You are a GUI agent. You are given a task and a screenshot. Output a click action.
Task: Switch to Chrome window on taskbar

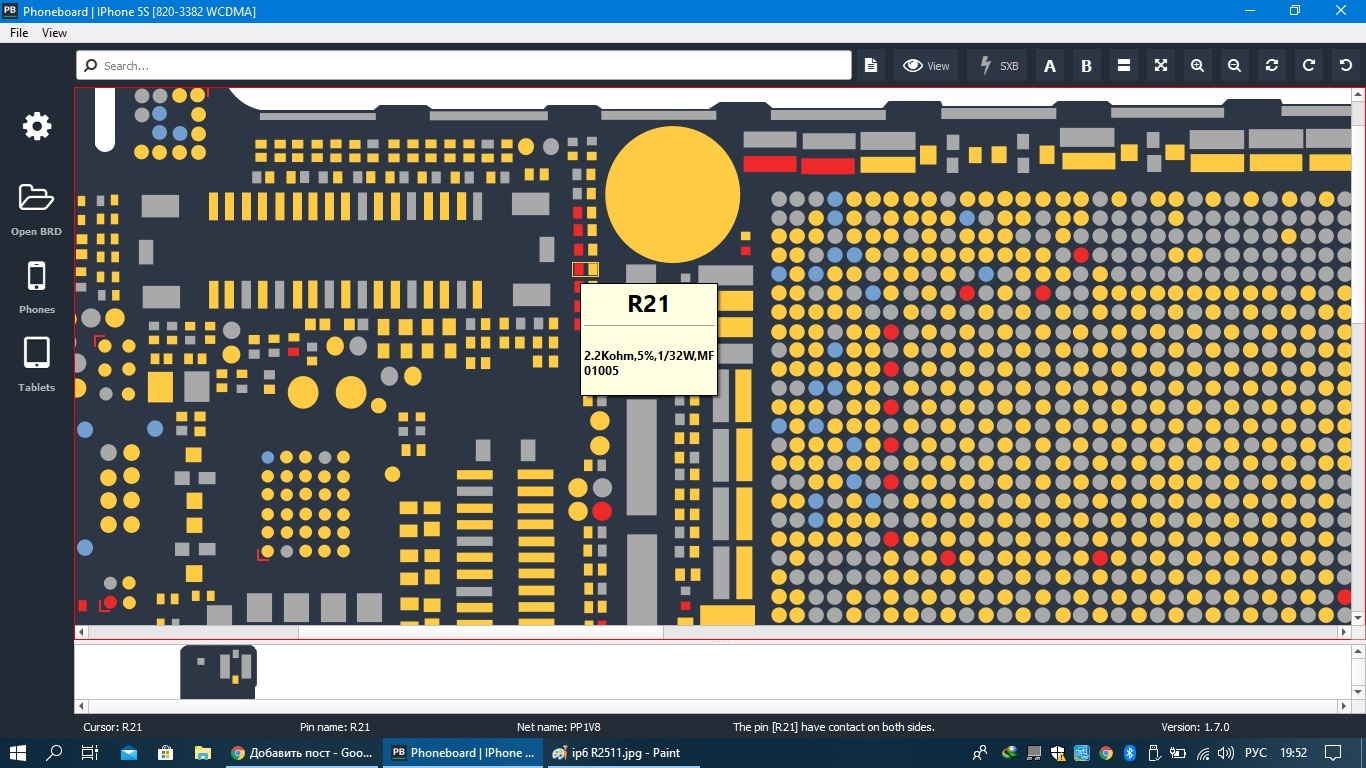point(302,753)
